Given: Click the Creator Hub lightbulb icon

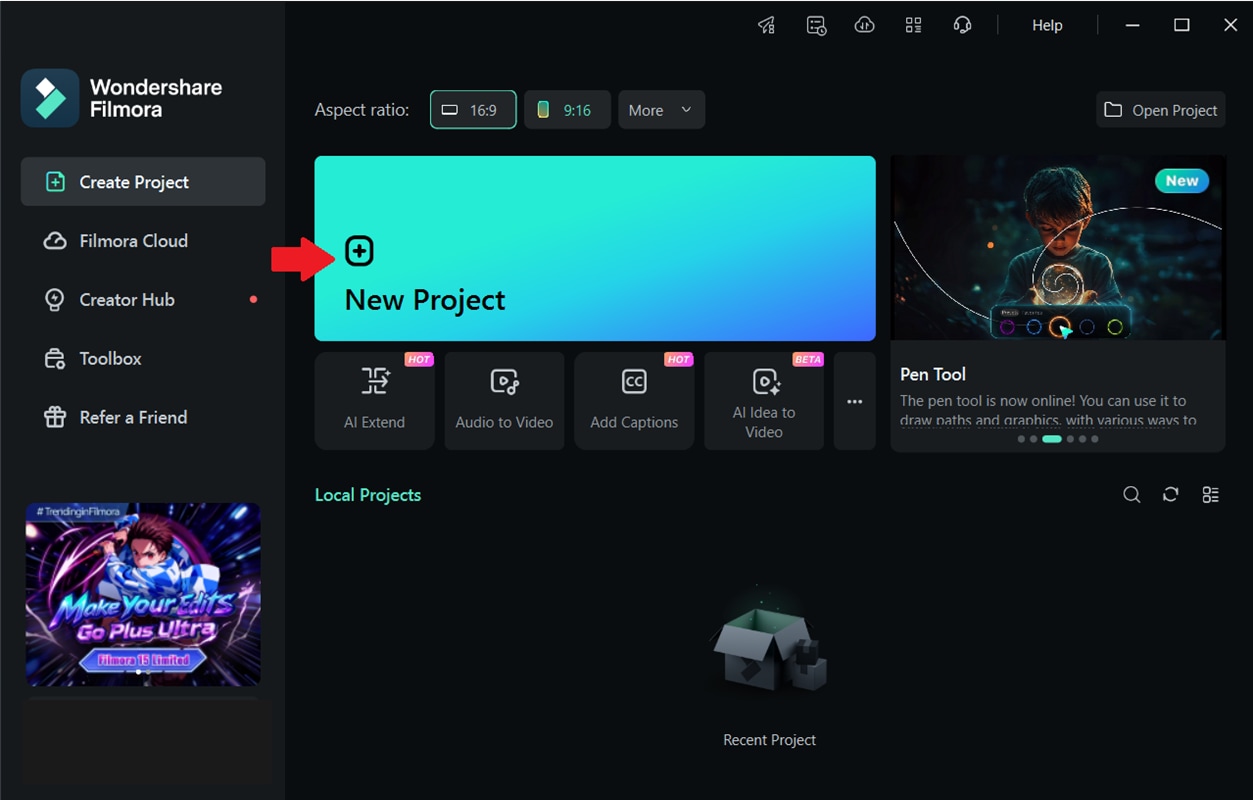Looking at the screenshot, I should tap(55, 300).
